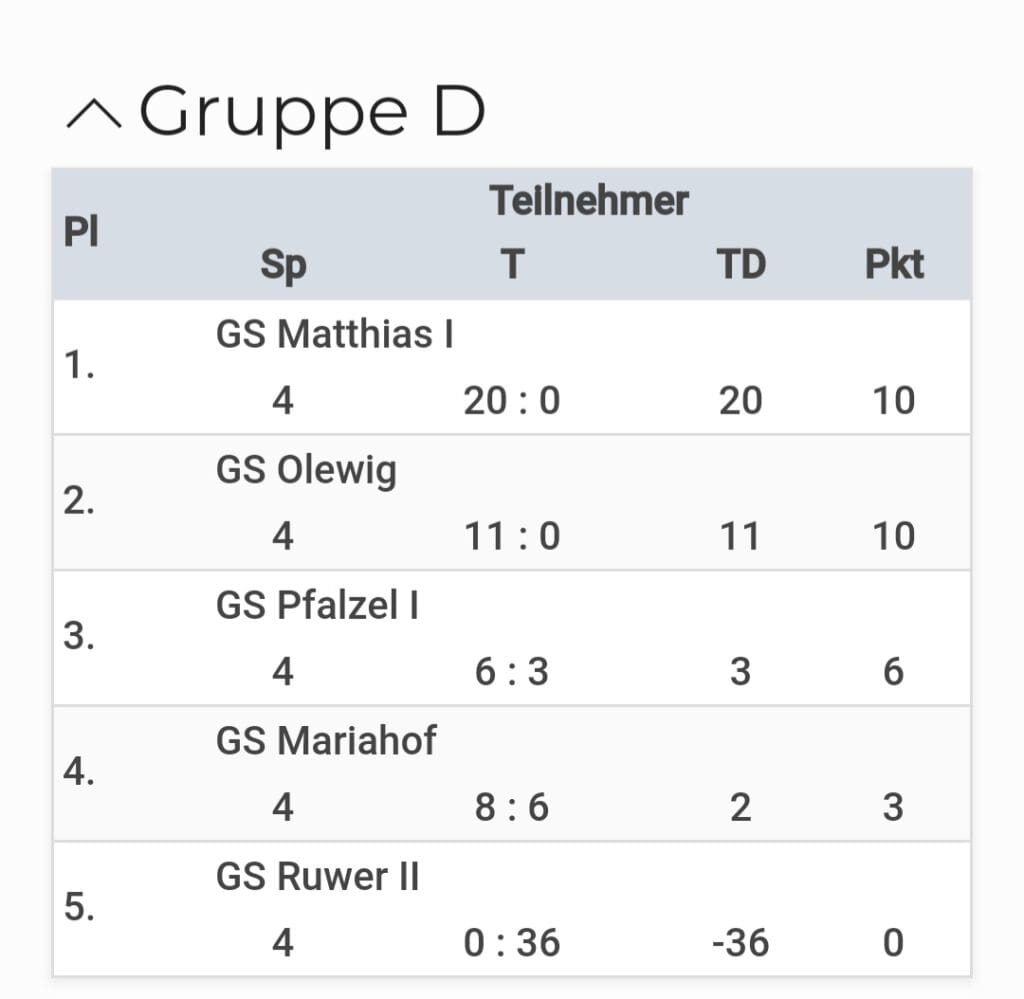Click the goal difference -36 cell
Image resolution: width=1024 pixels, height=999 pixels.
[741, 943]
